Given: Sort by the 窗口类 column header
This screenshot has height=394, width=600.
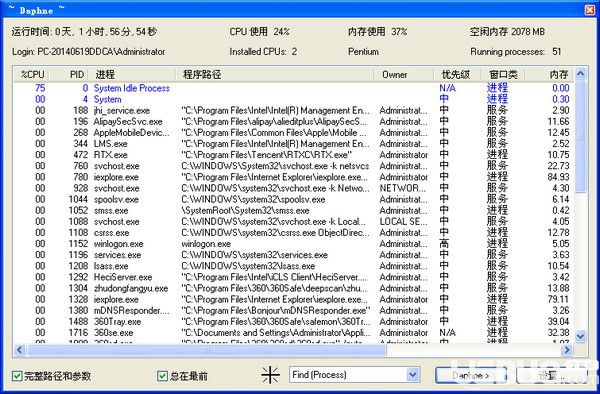Looking at the screenshot, I should tap(503, 75).
